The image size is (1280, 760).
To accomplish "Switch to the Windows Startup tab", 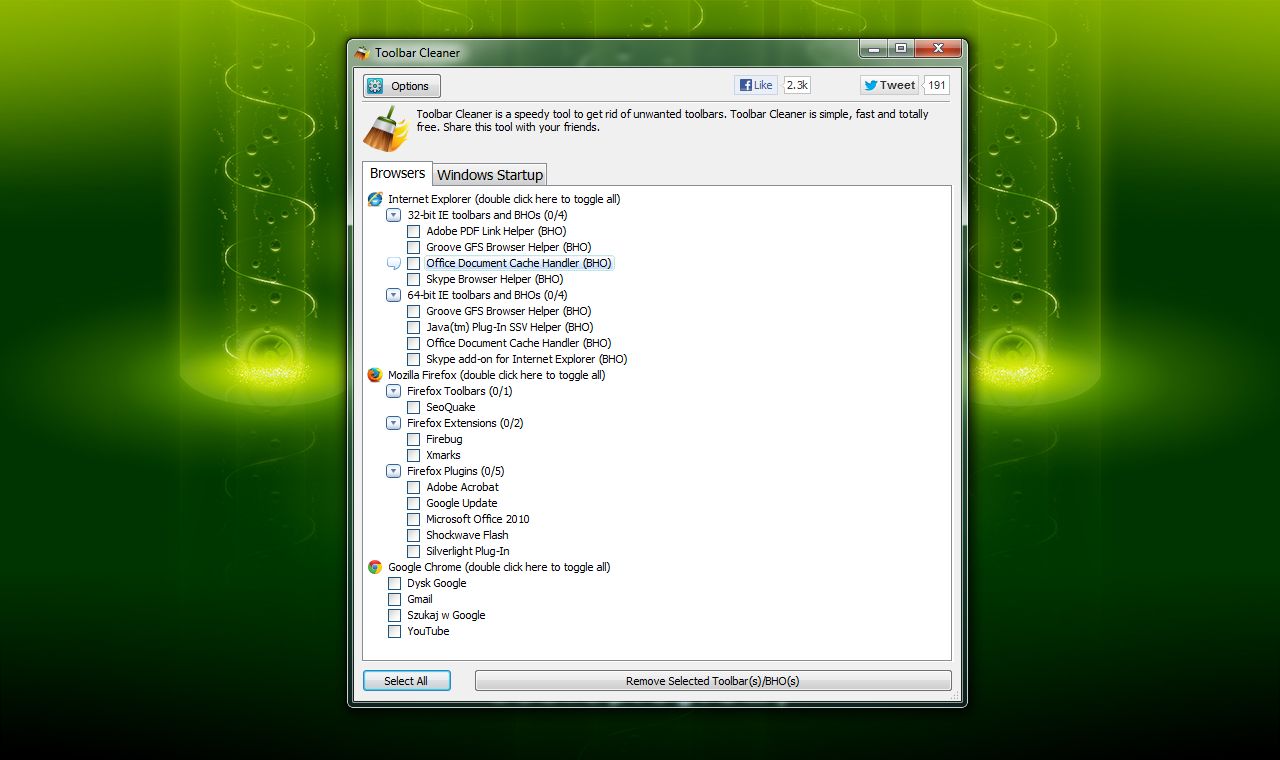I will pyautogui.click(x=490, y=174).
